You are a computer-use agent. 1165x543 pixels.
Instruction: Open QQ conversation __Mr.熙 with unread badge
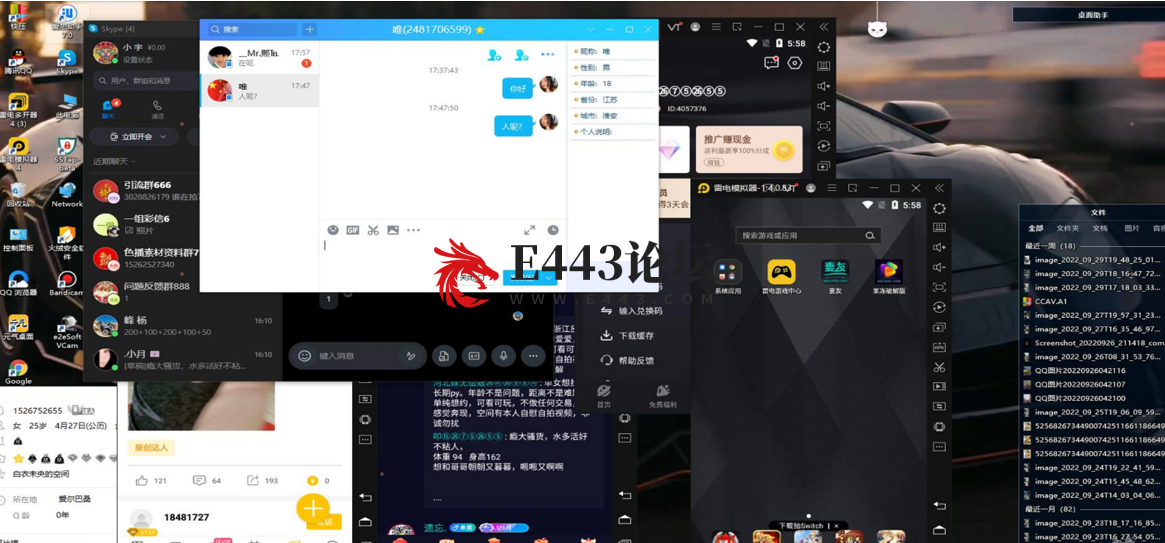click(259, 57)
